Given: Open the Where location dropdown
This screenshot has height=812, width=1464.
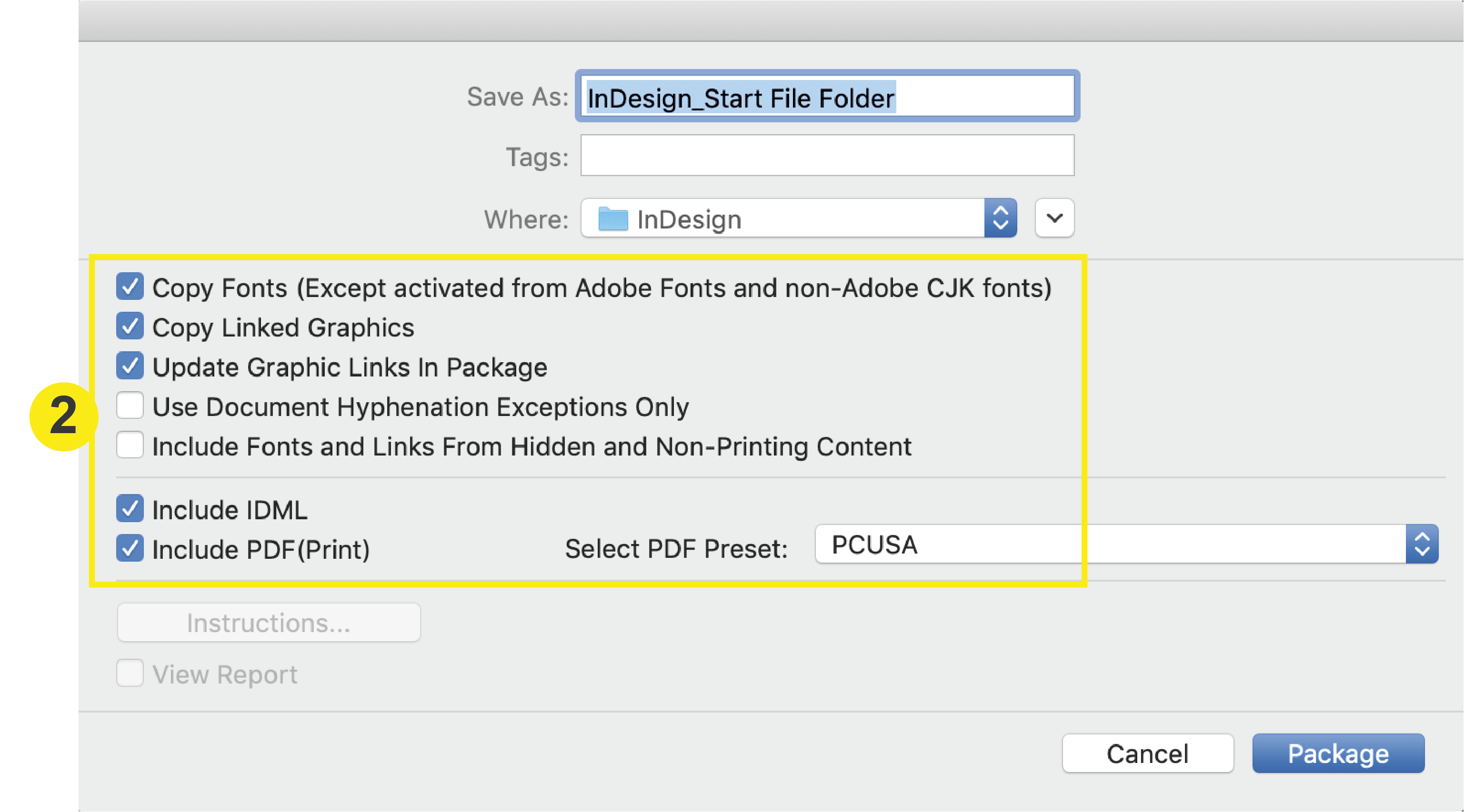Looking at the screenshot, I should click(x=1000, y=218).
